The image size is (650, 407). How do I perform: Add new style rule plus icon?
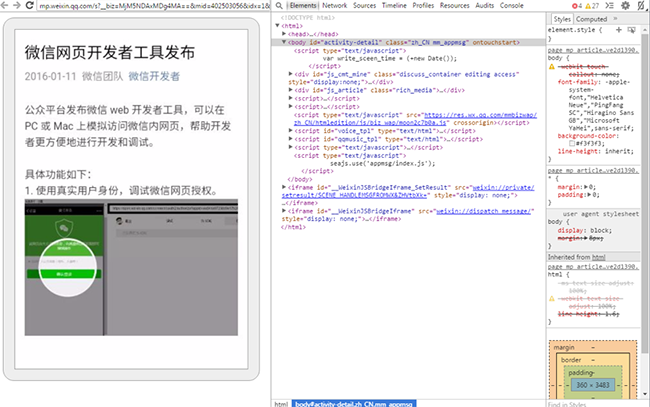pyautogui.click(x=621, y=30)
